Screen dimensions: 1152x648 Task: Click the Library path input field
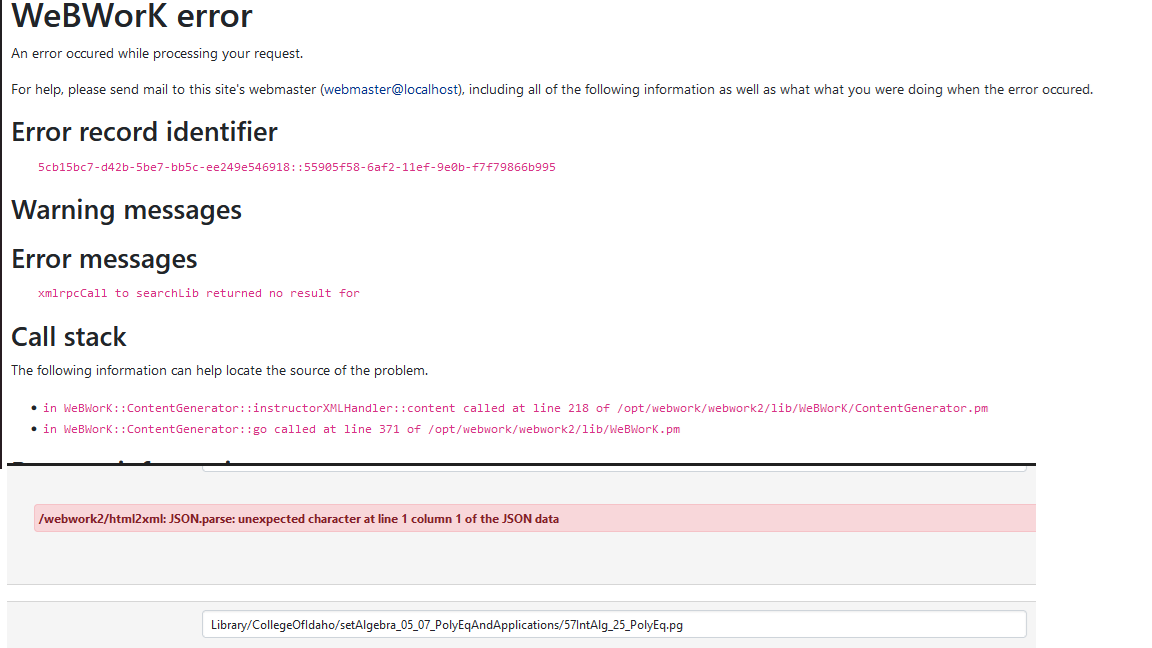614,624
